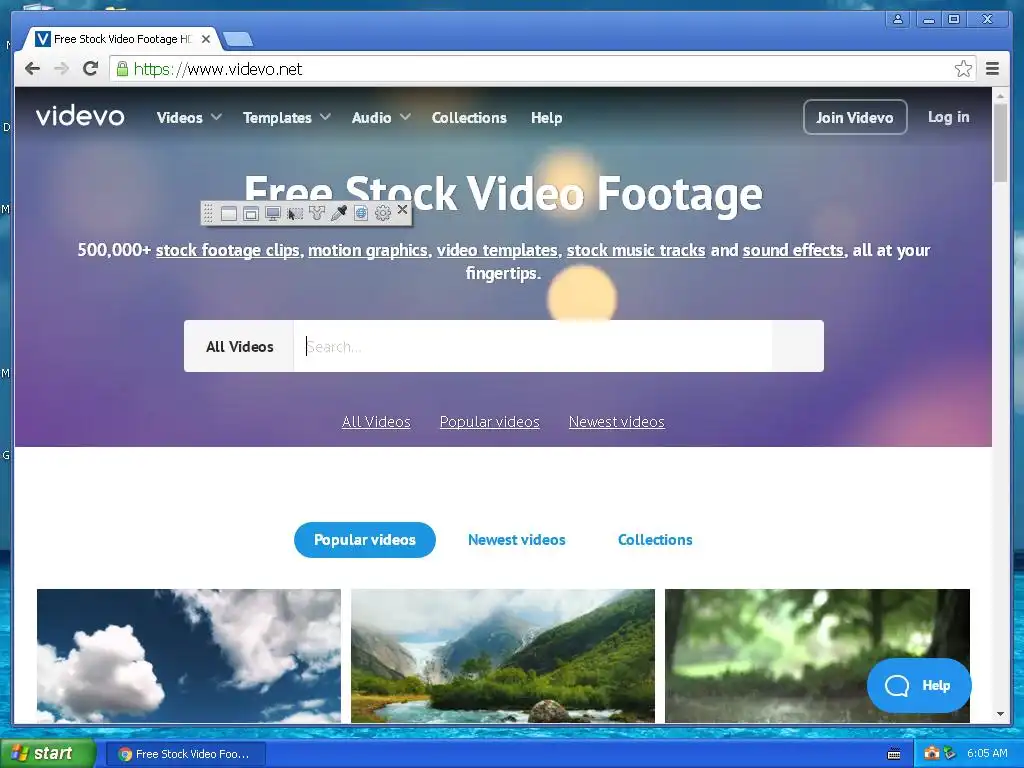Click the on-screen keyboard taskbar icon

pos(894,754)
